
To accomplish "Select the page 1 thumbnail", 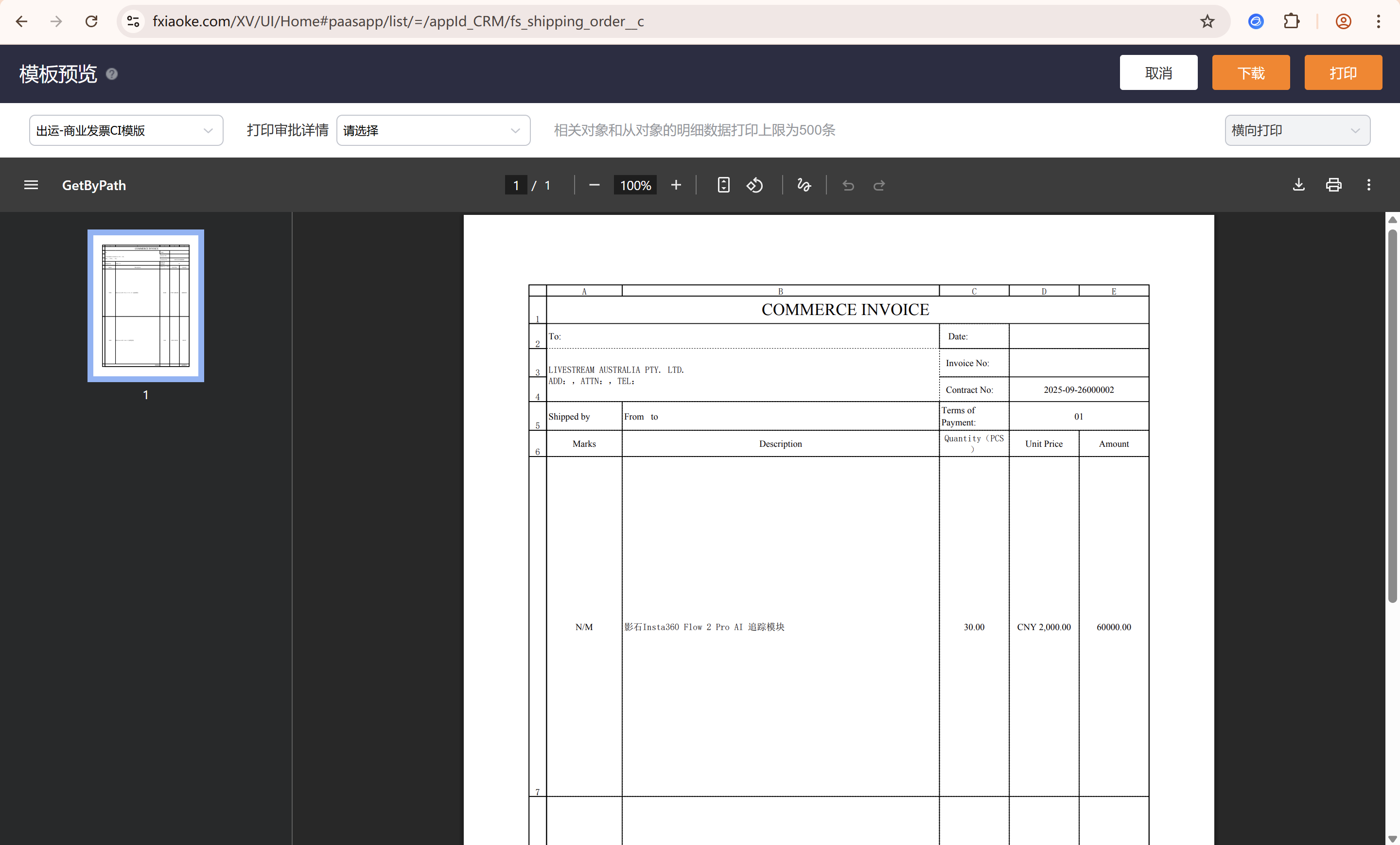I will pos(145,306).
